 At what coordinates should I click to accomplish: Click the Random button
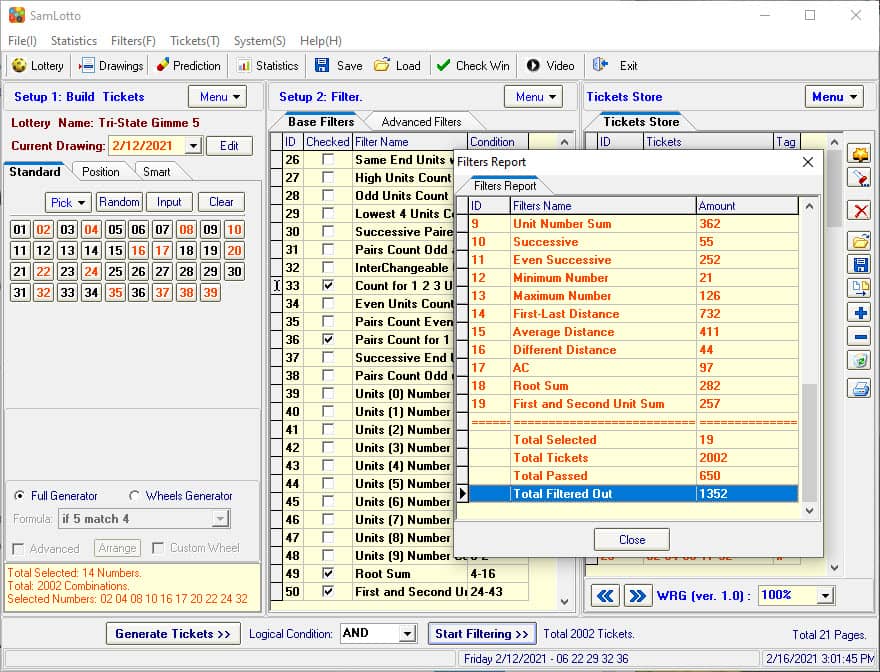pos(119,202)
